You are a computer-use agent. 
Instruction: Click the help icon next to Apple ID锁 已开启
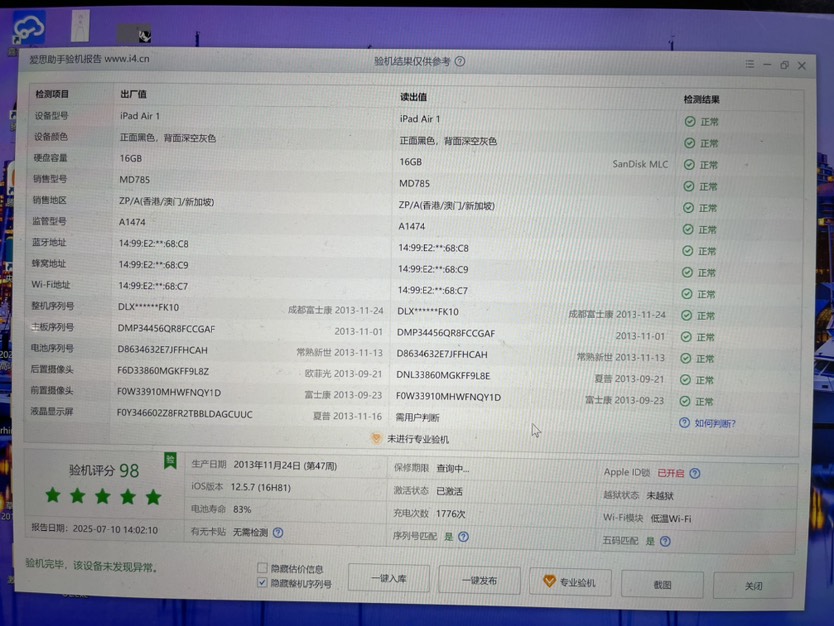(x=695, y=473)
